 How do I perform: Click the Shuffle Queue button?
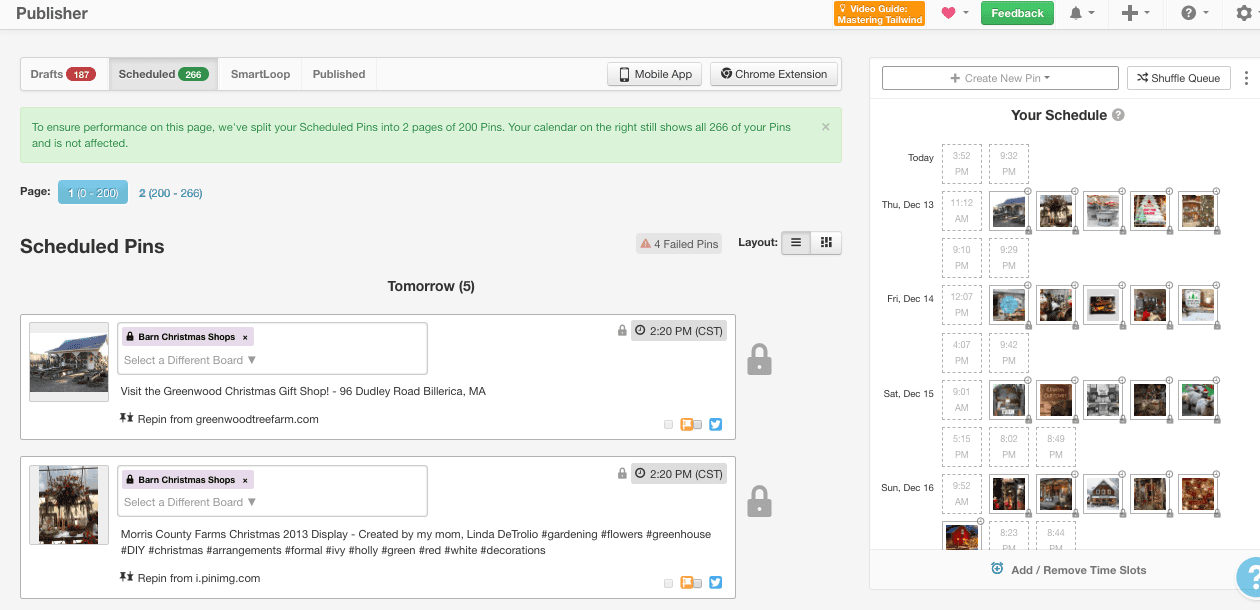click(1179, 78)
